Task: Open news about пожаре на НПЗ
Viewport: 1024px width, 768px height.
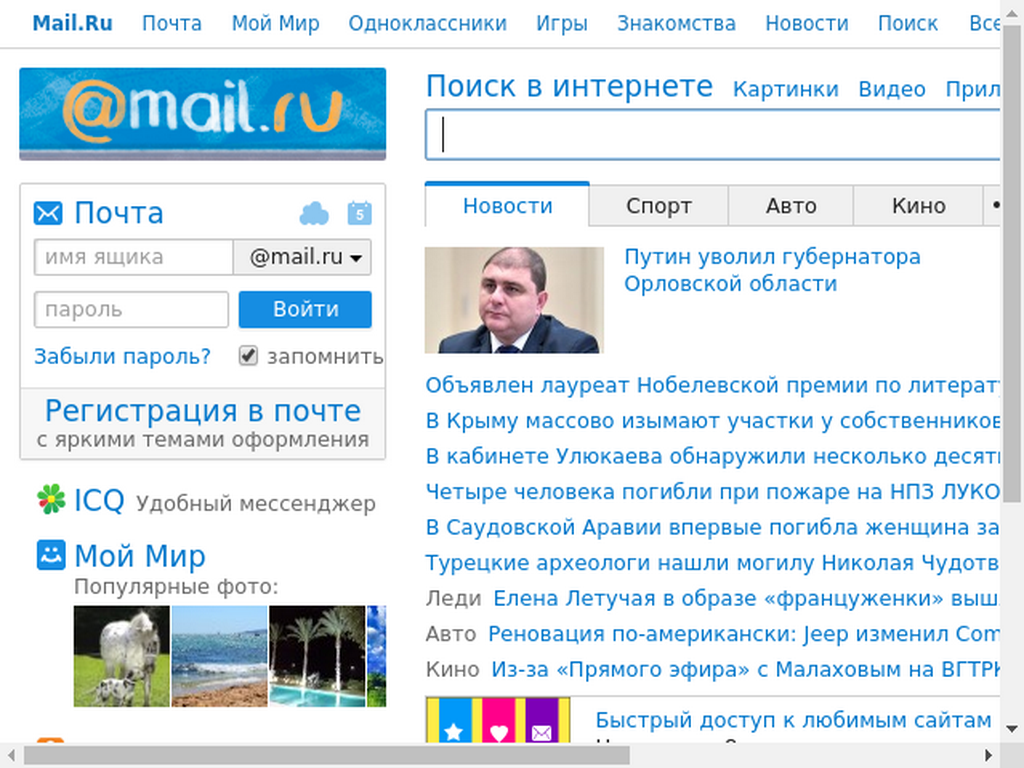Action: [x=712, y=491]
